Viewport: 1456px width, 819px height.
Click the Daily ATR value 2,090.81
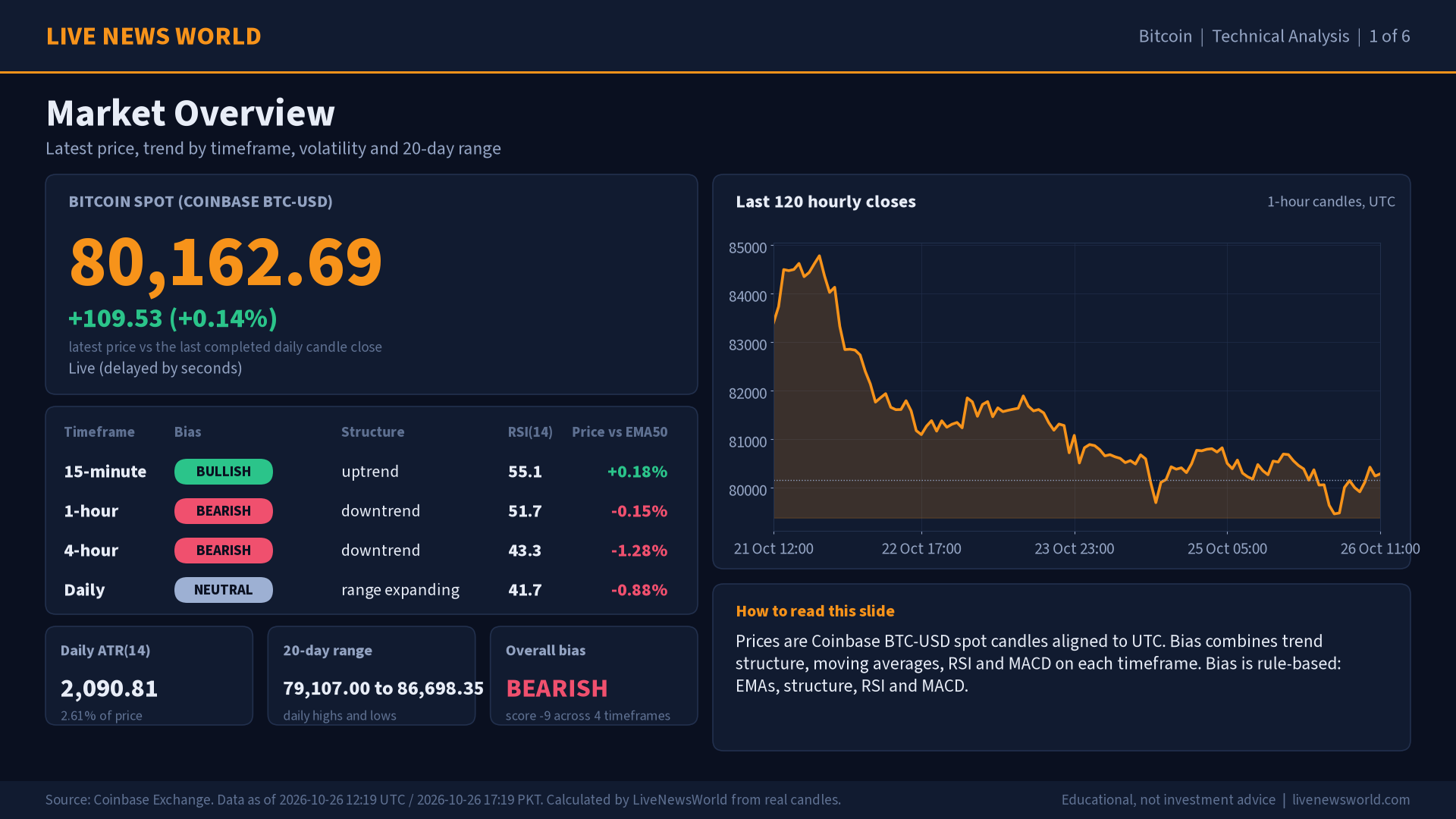[x=109, y=689]
